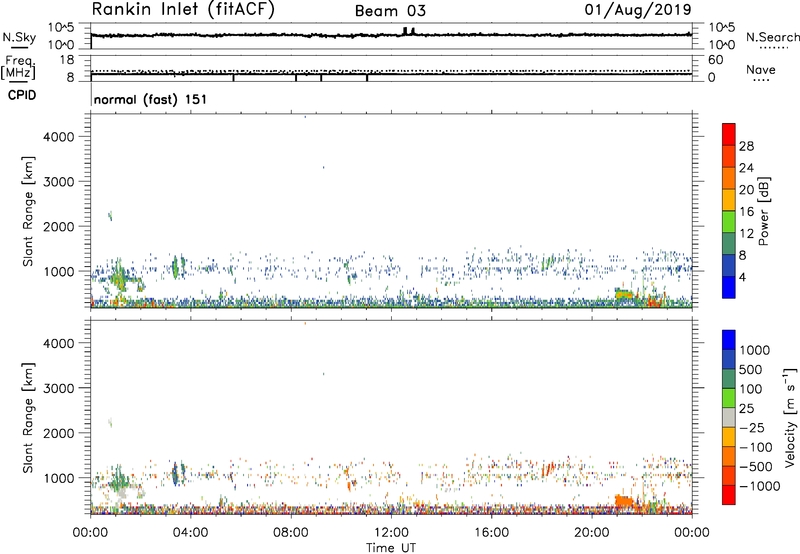This screenshot has height=554, width=800.
Task: Click the 'Beam 03' label
Action: pos(390,11)
